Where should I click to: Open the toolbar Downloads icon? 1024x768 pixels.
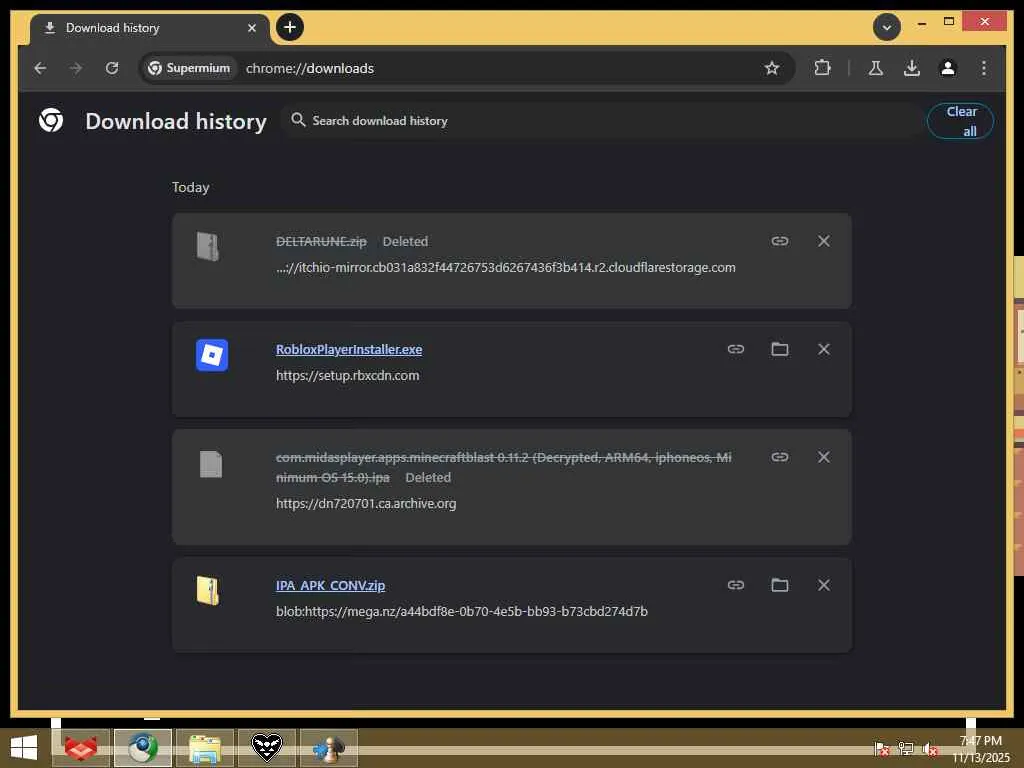pos(912,68)
